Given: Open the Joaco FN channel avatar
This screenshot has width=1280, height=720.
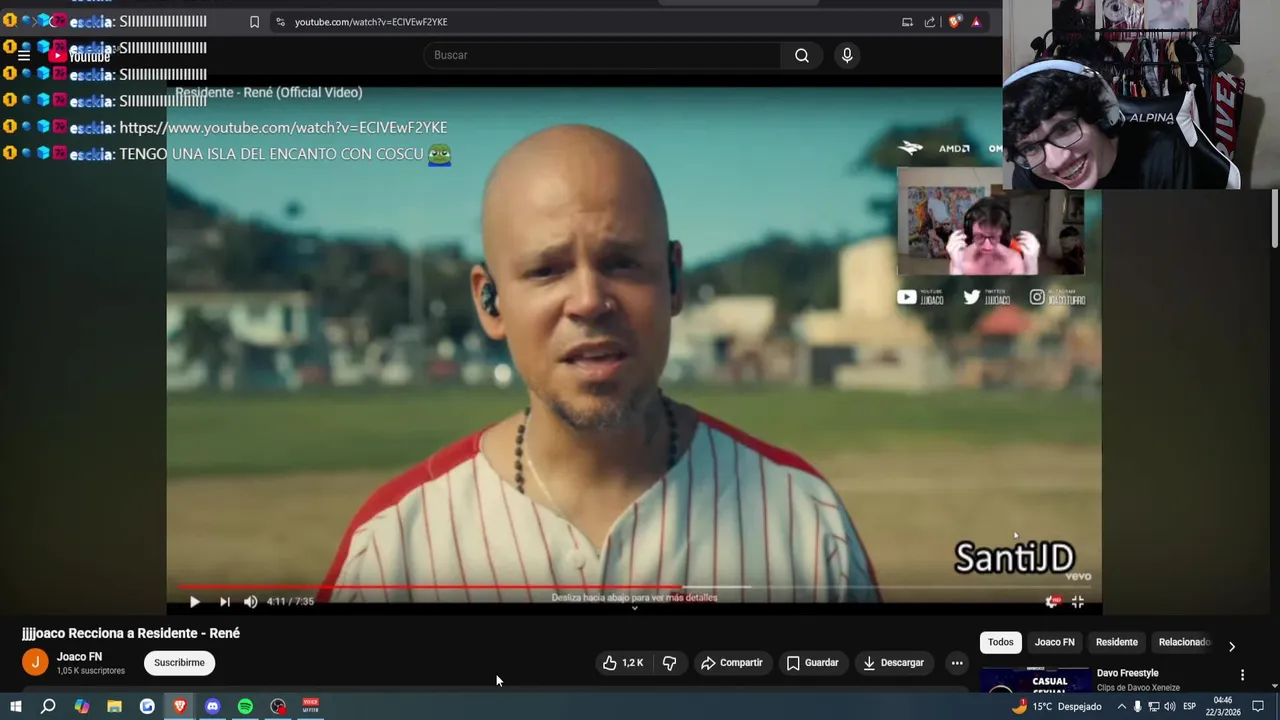Looking at the screenshot, I should (x=35, y=662).
